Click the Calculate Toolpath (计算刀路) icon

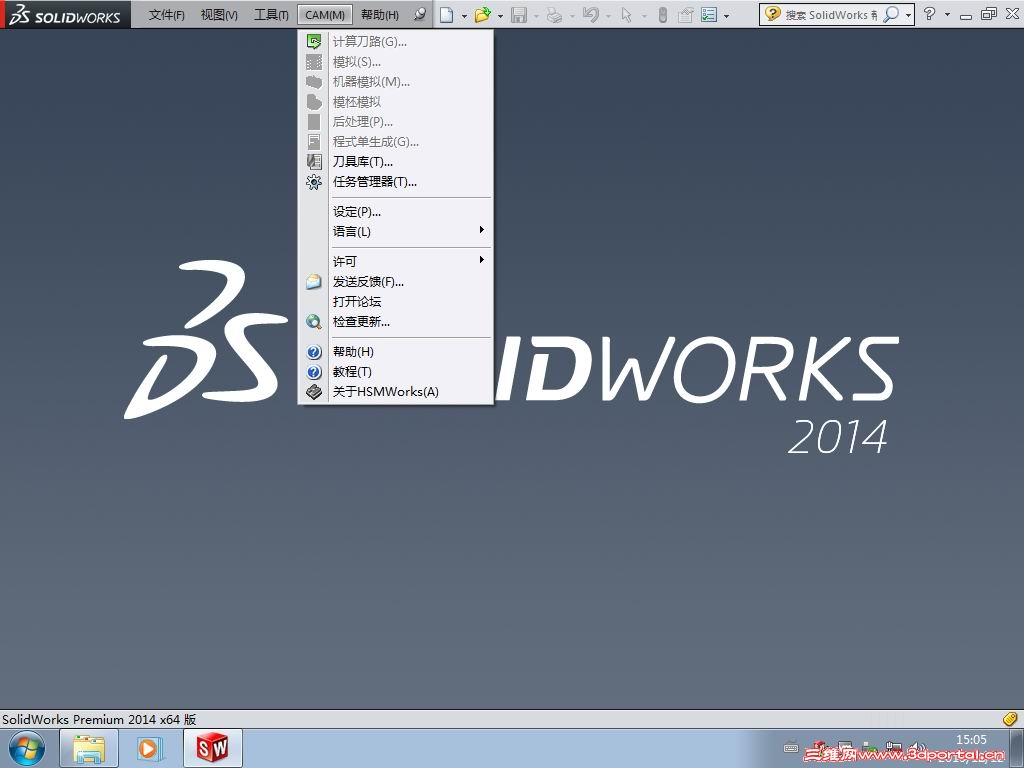(314, 42)
